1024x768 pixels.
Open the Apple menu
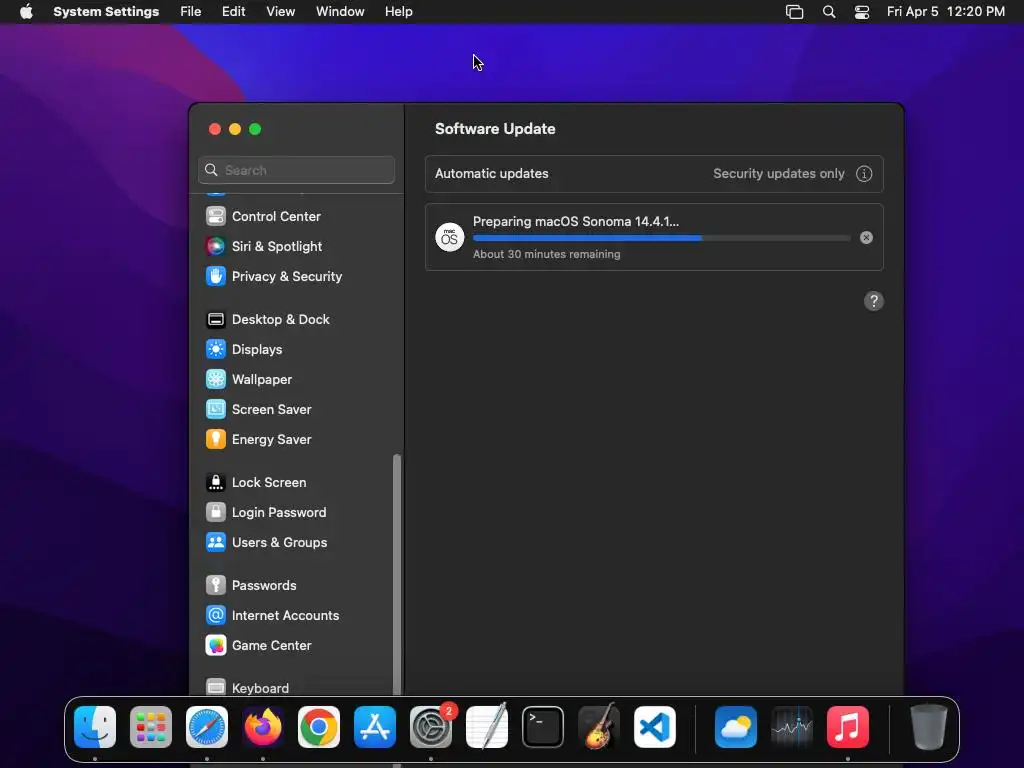(26, 12)
